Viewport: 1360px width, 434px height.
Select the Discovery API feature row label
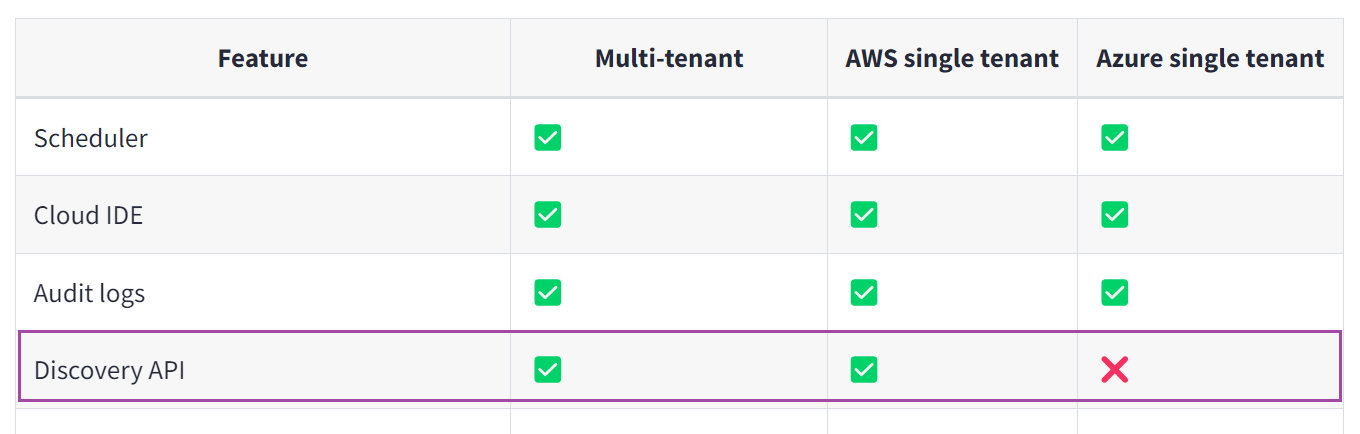tap(109, 370)
